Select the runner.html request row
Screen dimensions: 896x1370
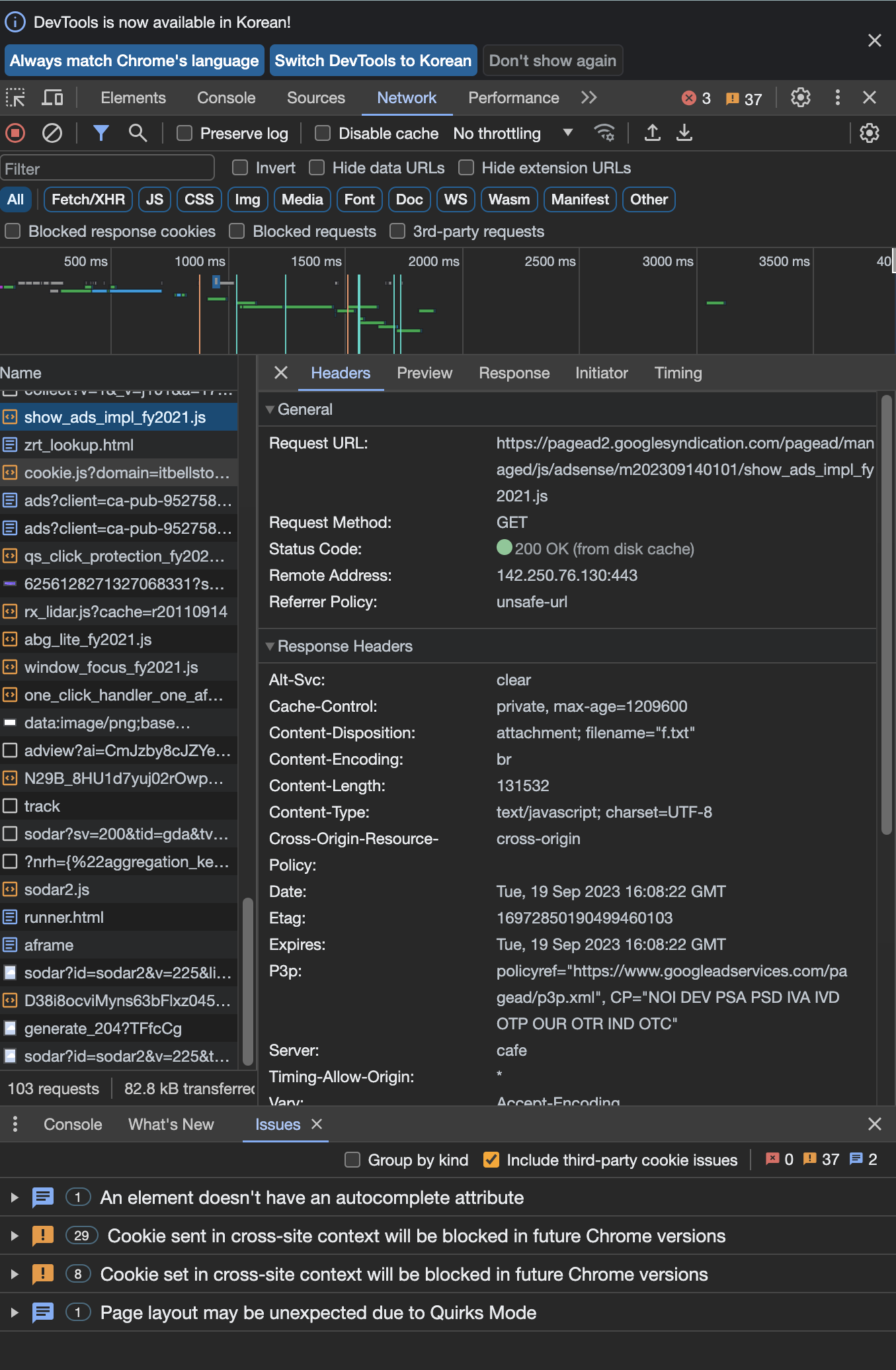click(x=119, y=918)
